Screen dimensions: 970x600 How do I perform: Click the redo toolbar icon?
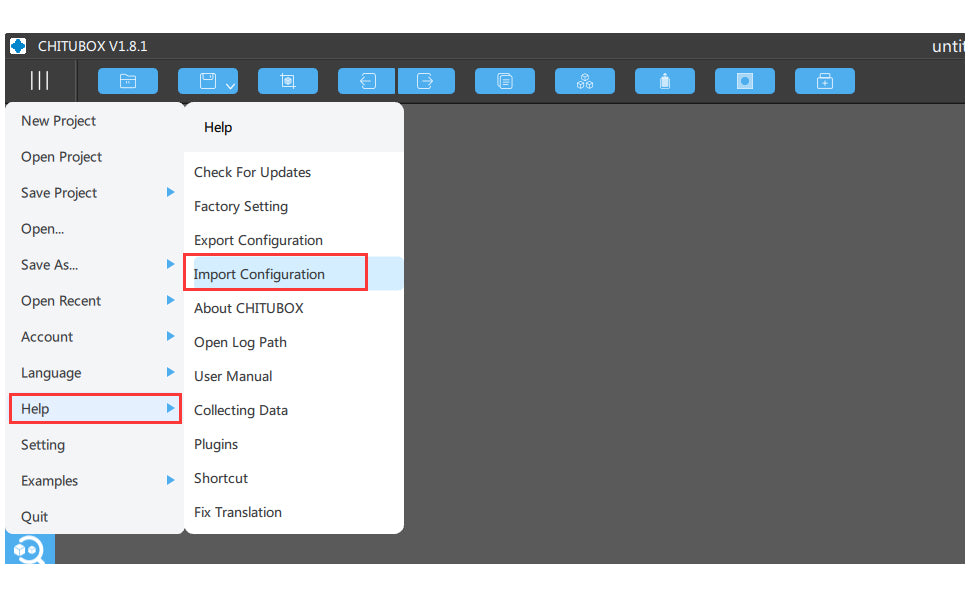point(426,81)
